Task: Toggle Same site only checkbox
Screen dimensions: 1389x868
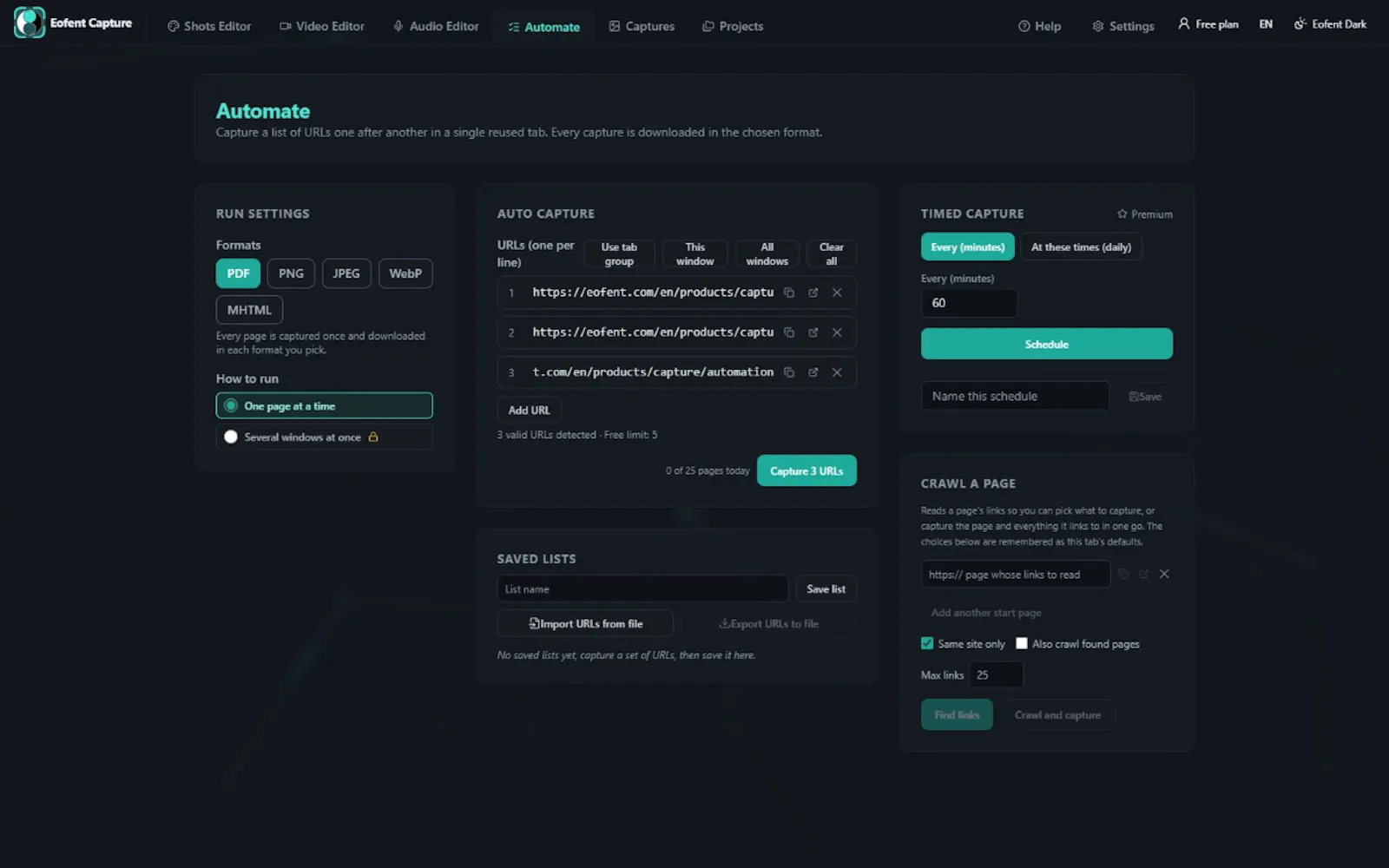Action: (x=927, y=643)
